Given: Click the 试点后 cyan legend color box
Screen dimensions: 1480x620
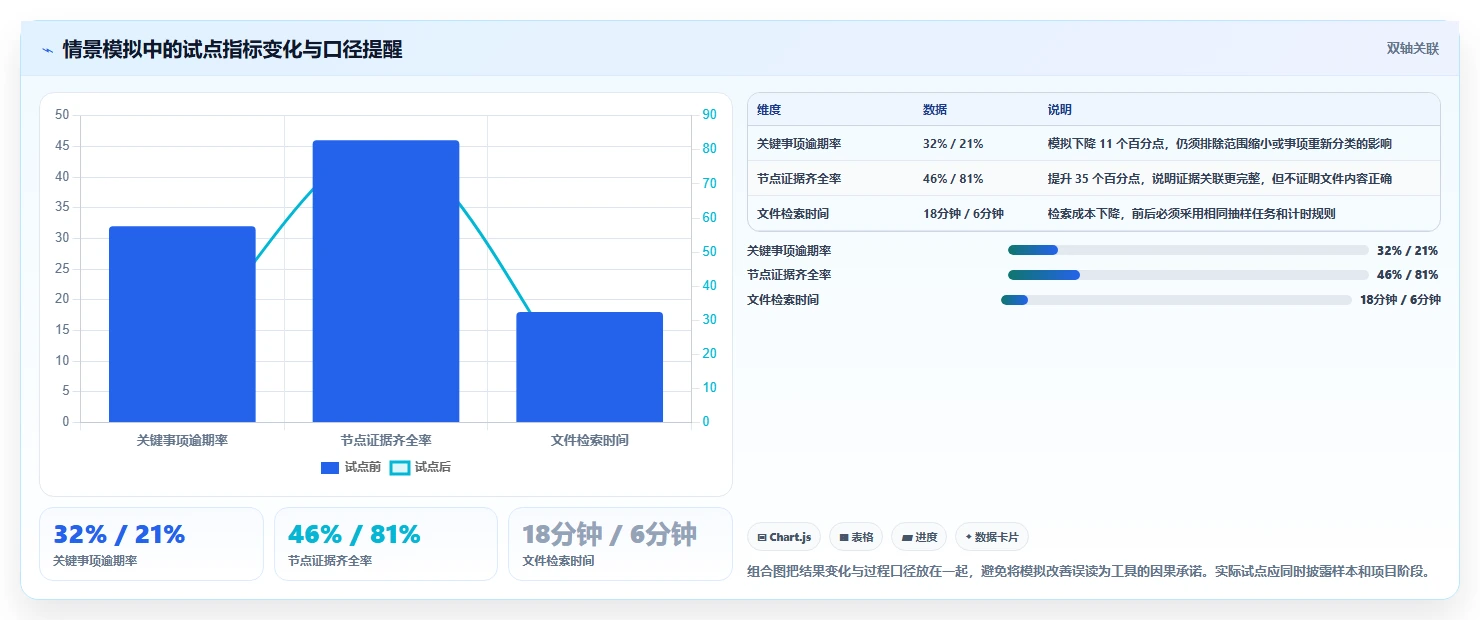Looking at the screenshot, I should 400,467.
